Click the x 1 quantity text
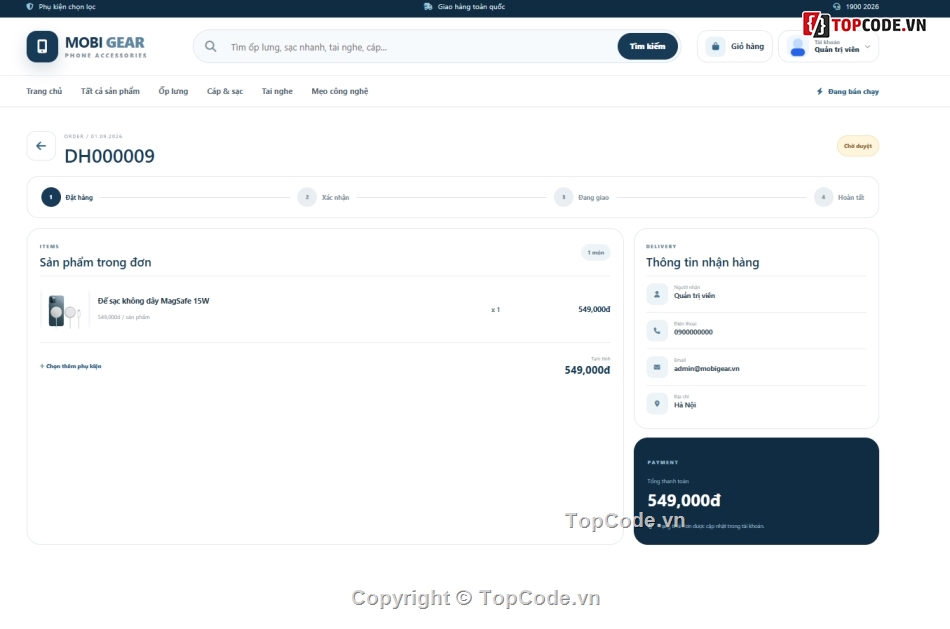This screenshot has height=629, width=950. (496, 310)
